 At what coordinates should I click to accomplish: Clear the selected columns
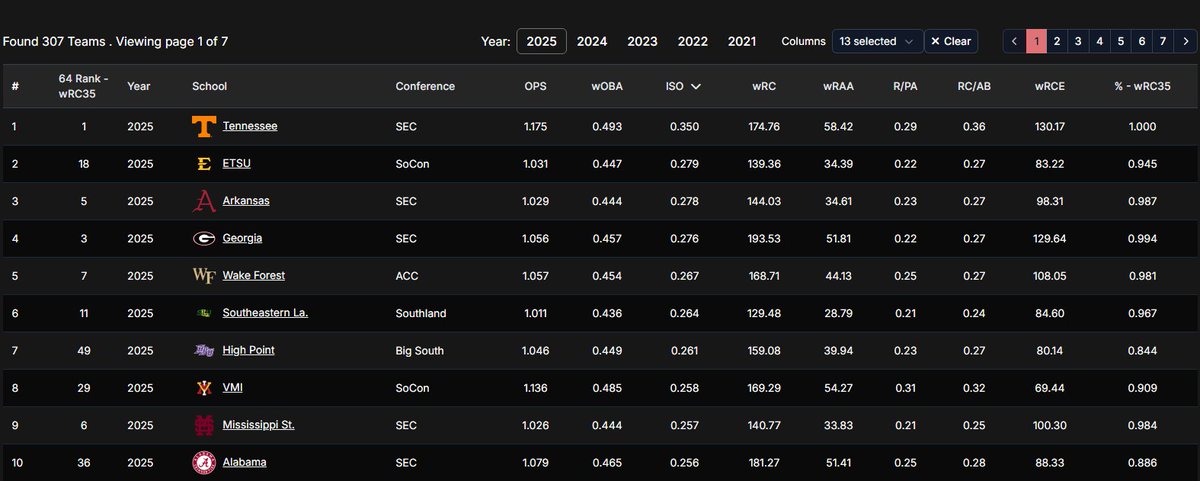click(950, 41)
